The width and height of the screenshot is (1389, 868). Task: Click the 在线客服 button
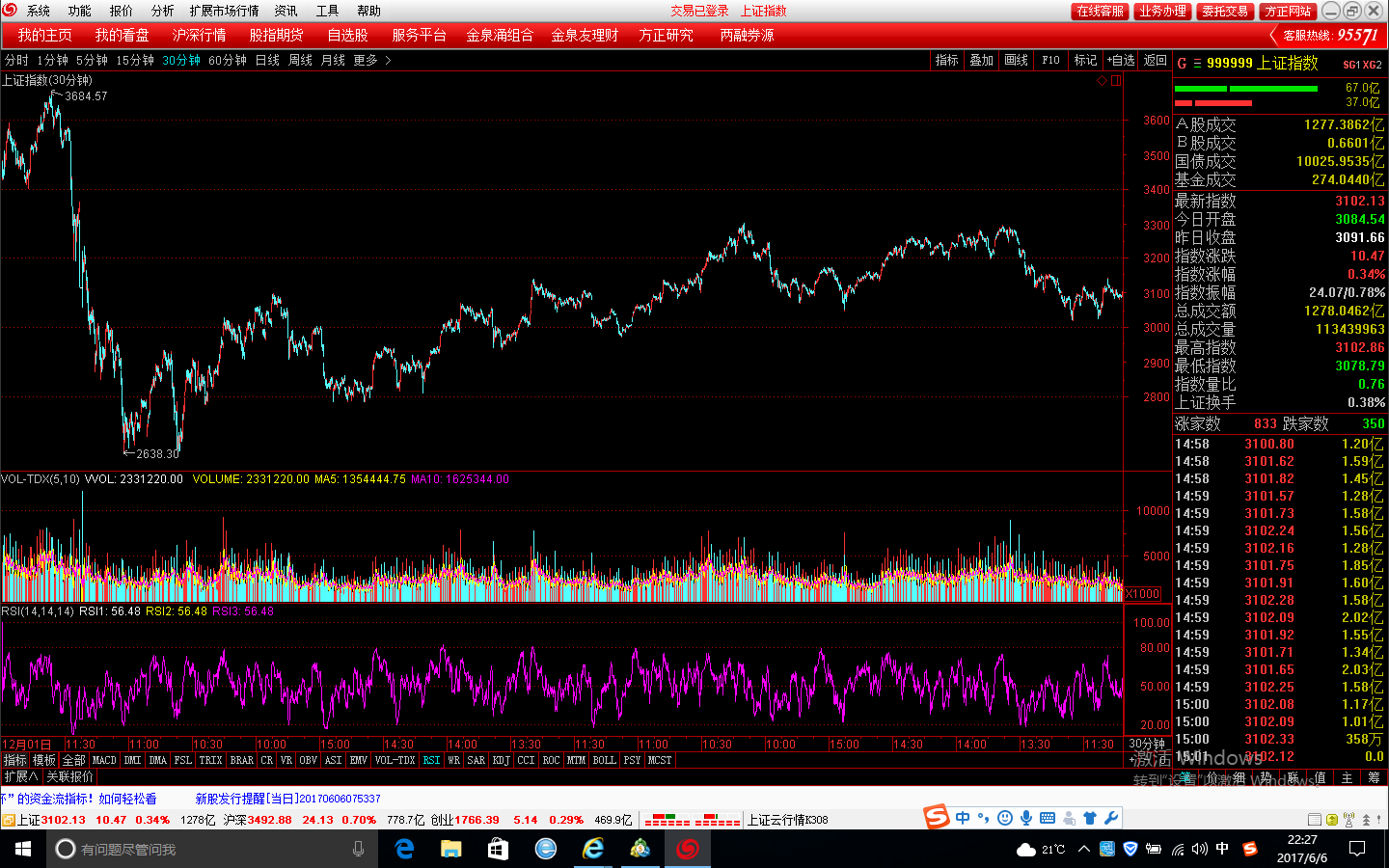(1100, 11)
